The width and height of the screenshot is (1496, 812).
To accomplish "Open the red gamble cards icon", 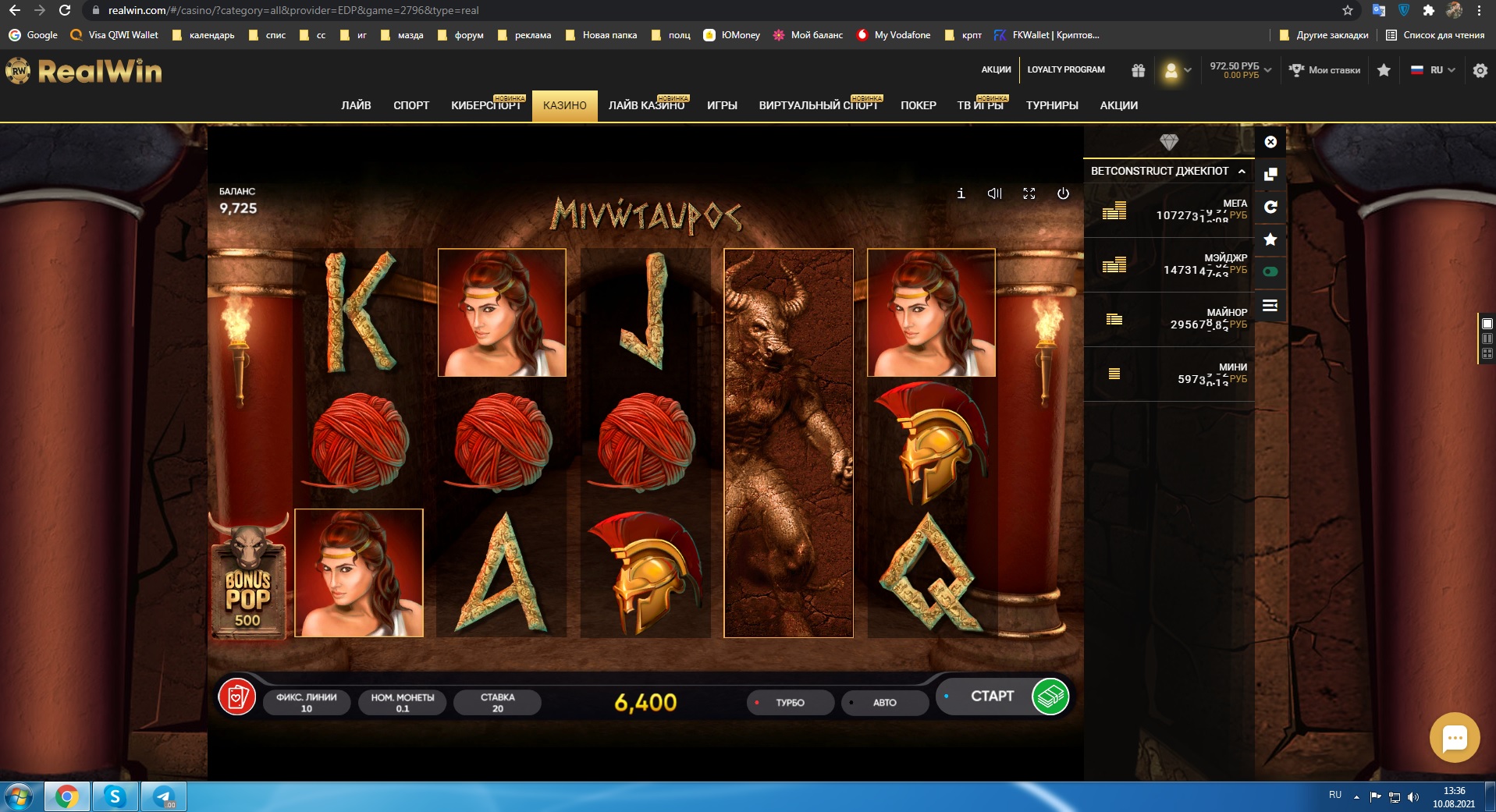I will click(x=237, y=697).
